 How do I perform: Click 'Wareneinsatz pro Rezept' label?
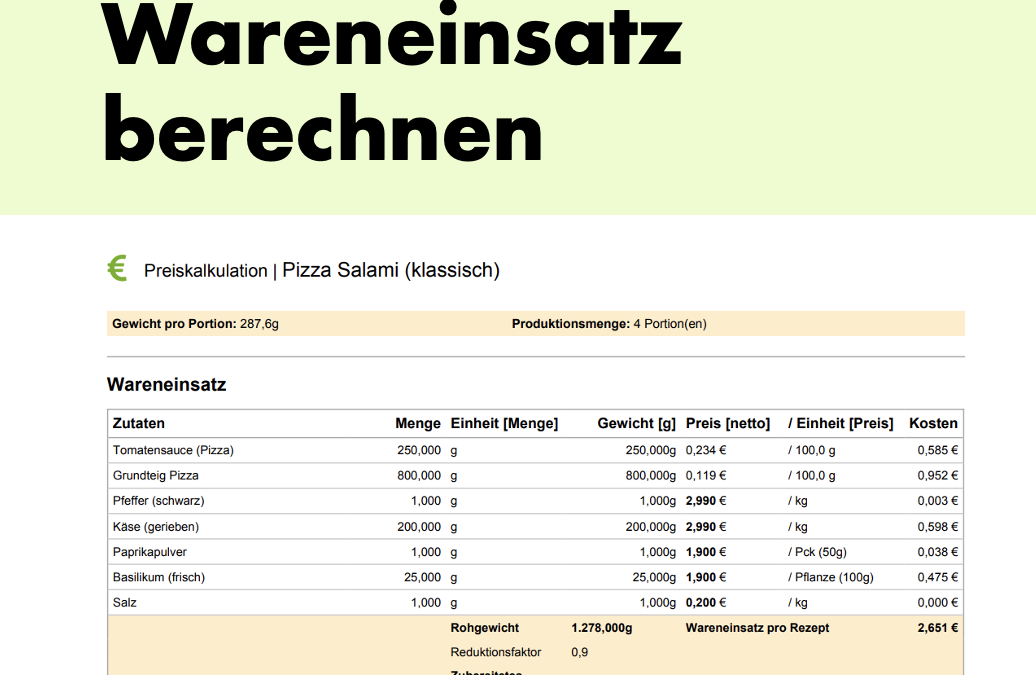757,628
